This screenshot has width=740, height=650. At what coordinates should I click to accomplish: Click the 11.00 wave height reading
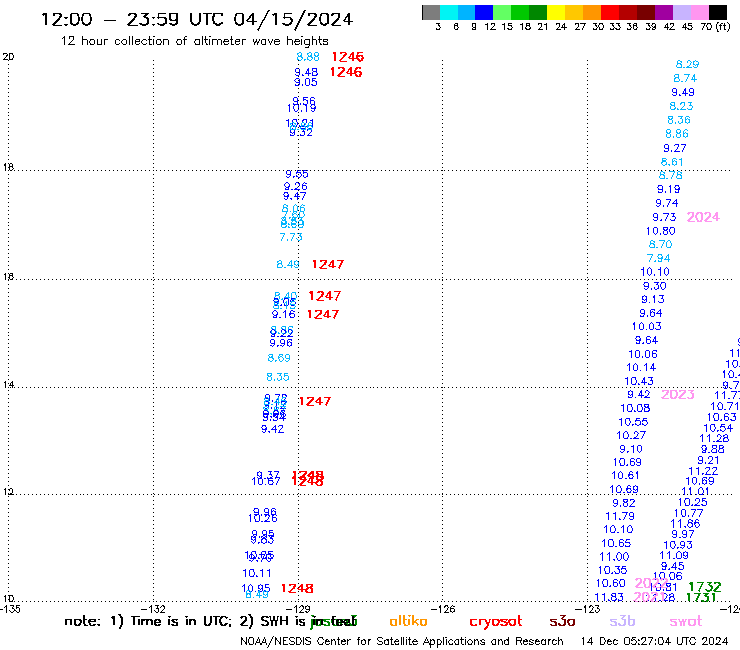(614, 557)
